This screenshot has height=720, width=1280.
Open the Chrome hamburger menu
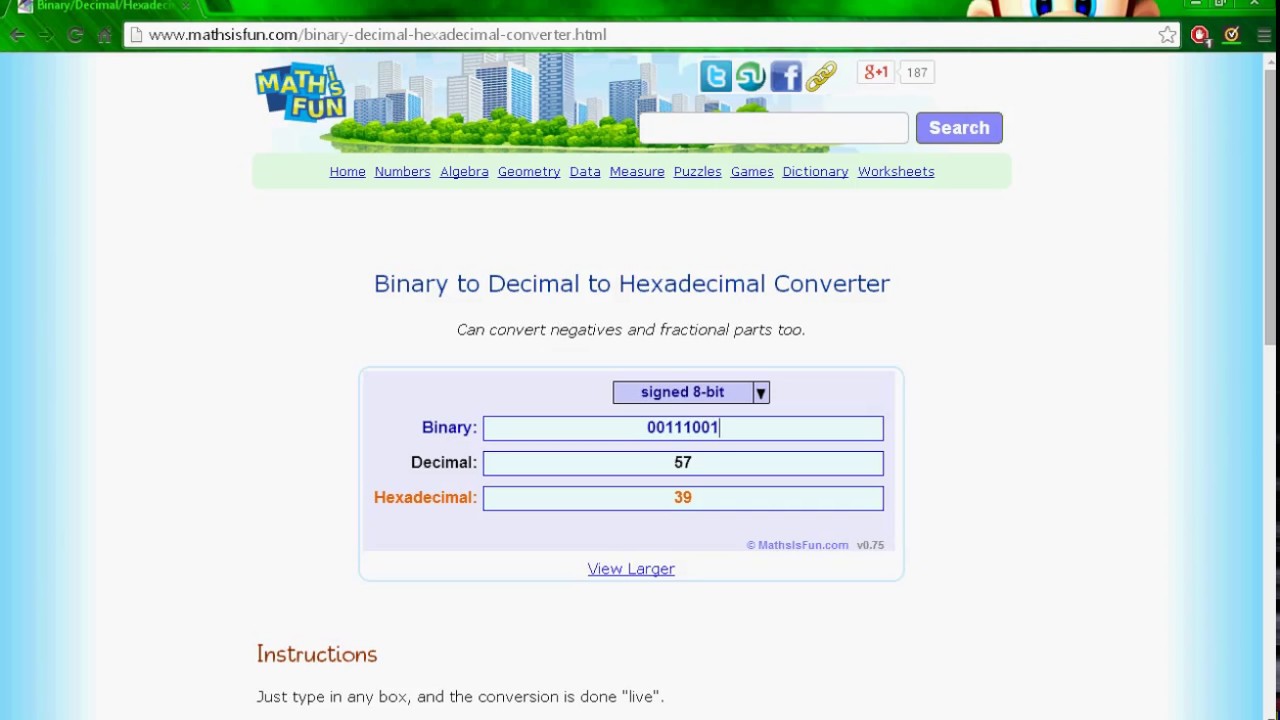click(x=1264, y=35)
